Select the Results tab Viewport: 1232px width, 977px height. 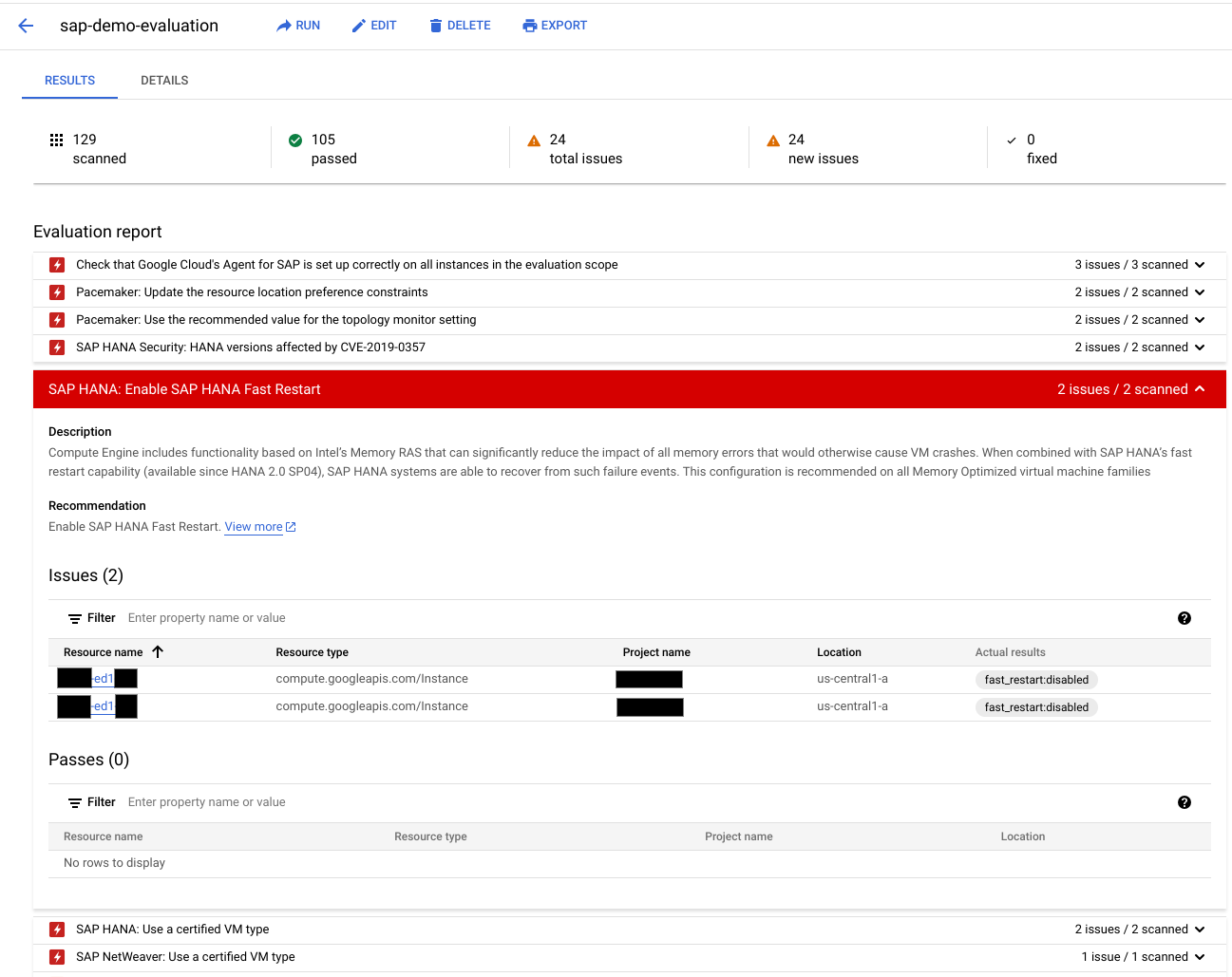(69, 81)
